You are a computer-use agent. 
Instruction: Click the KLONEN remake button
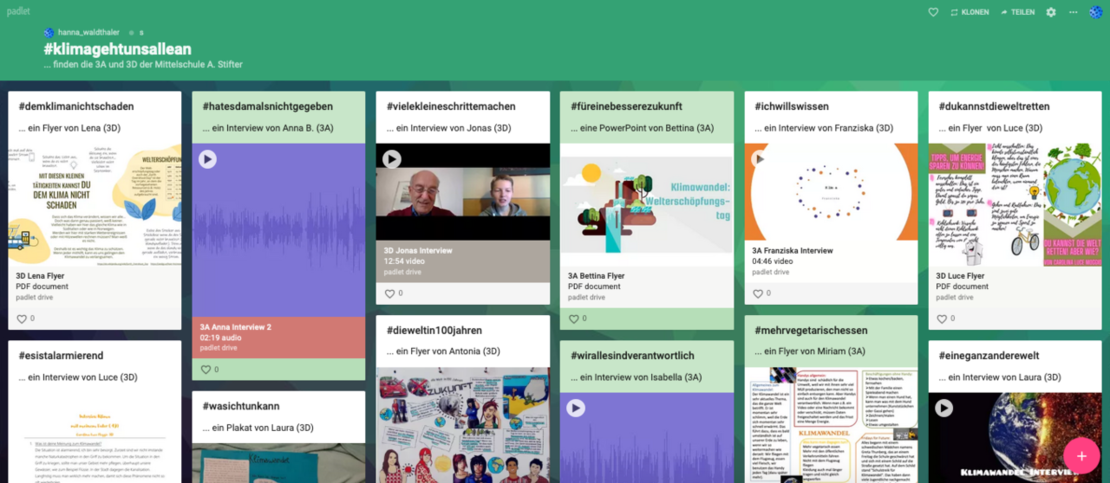[x=969, y=12]
